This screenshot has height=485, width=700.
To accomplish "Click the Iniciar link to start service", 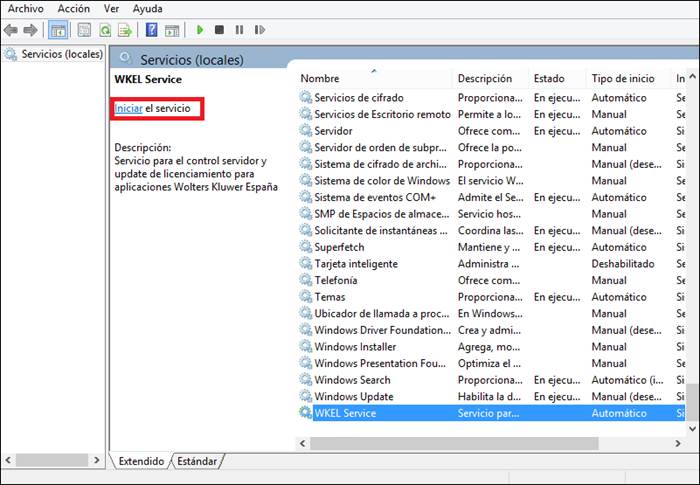I will coord(129,109).
